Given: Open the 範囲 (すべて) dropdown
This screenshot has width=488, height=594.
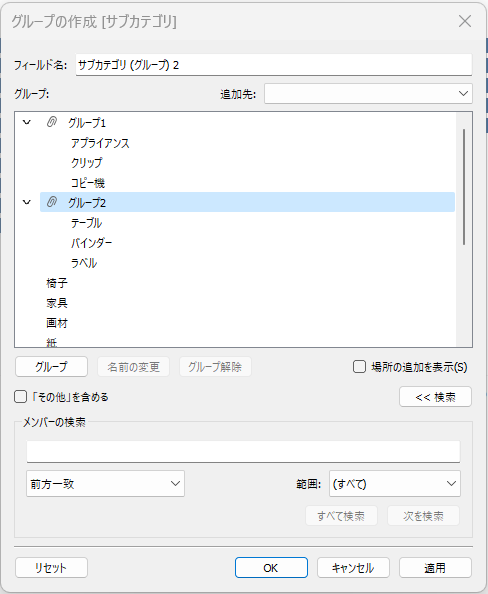Looking at the screenshot, I should (x=395, y=483).
